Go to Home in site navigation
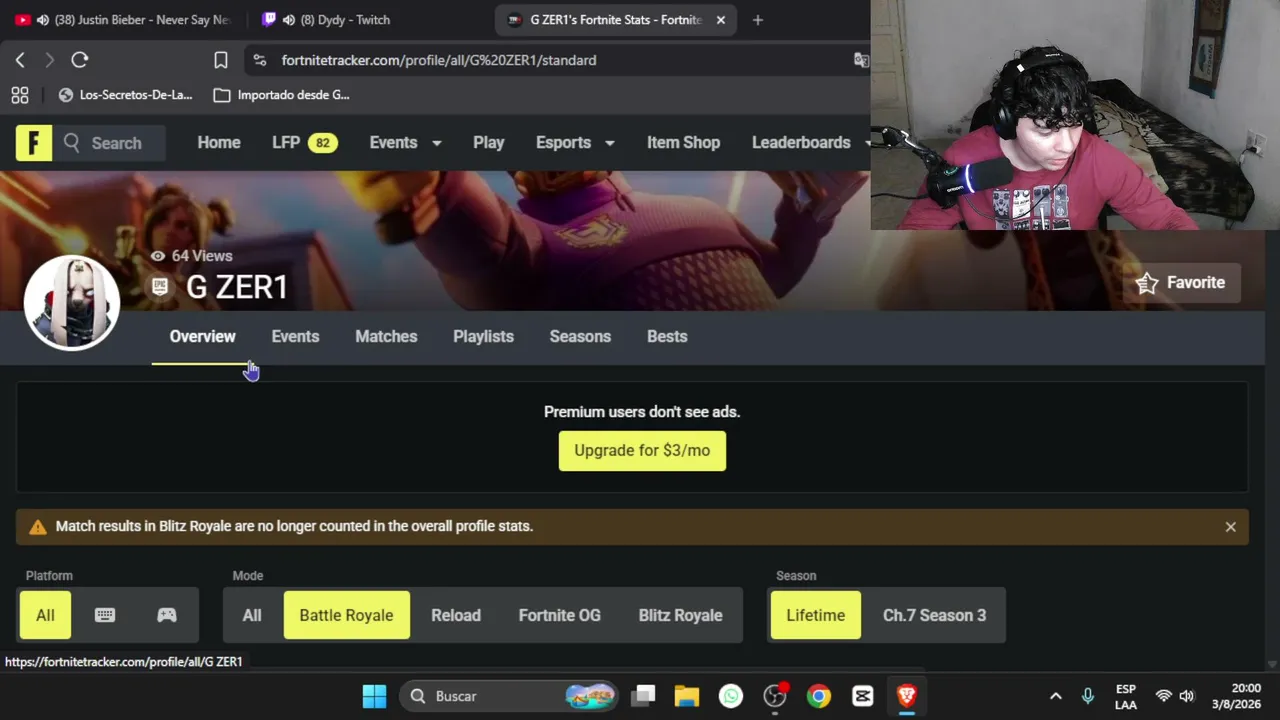Viewport: 1280px width, 720px height. click(219, 143)
